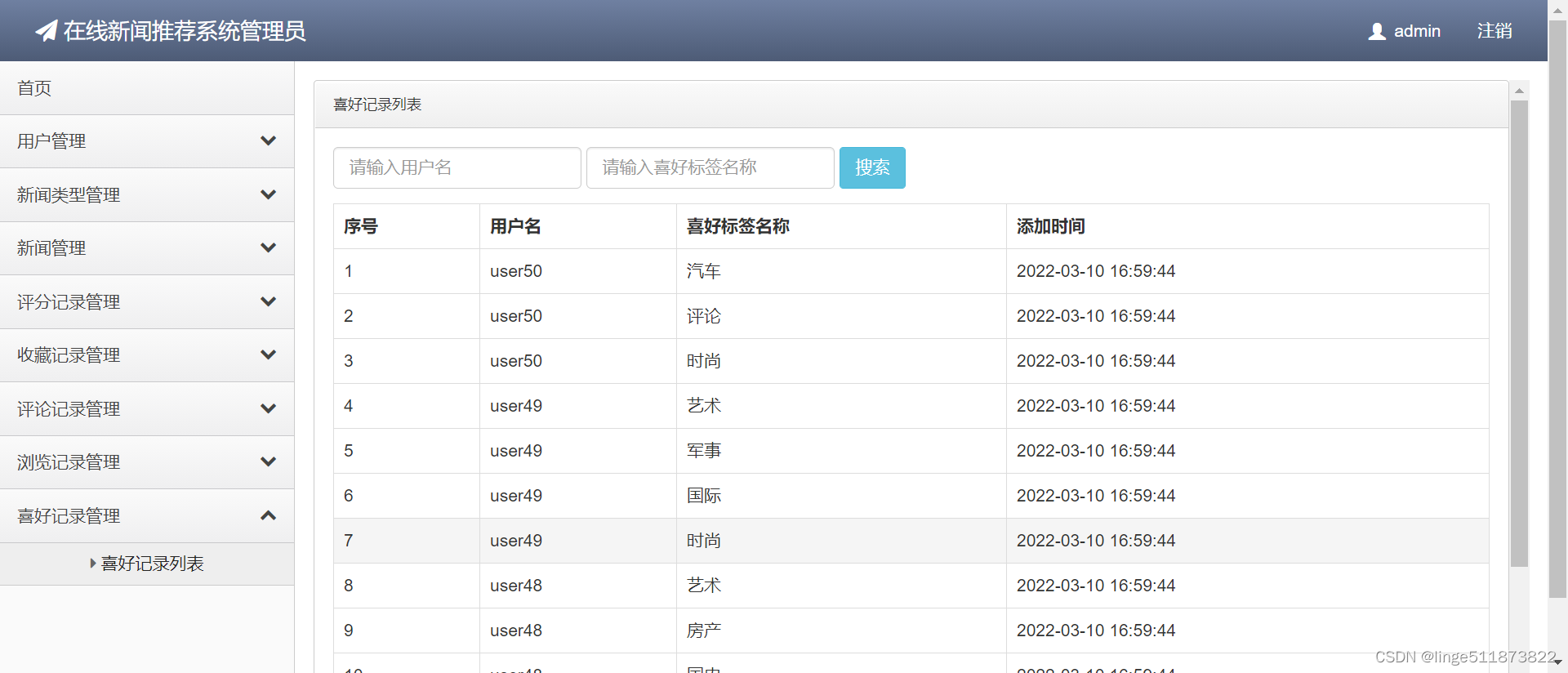Screen dimensions: 1568x673
Task: Click the 请输入用户名 input field
Action: (457, 167)
